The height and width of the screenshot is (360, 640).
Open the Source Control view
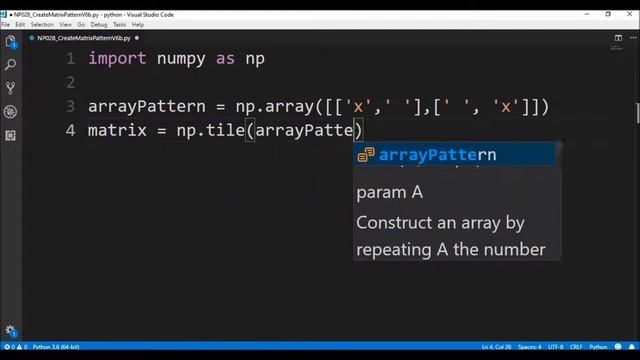click(10, 88)
